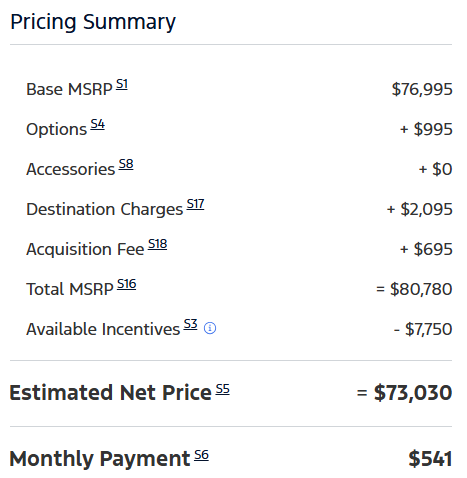Click the Monthly Payment value $541
The width and height of the screenshot is (467, 478).
click(430, 459)
